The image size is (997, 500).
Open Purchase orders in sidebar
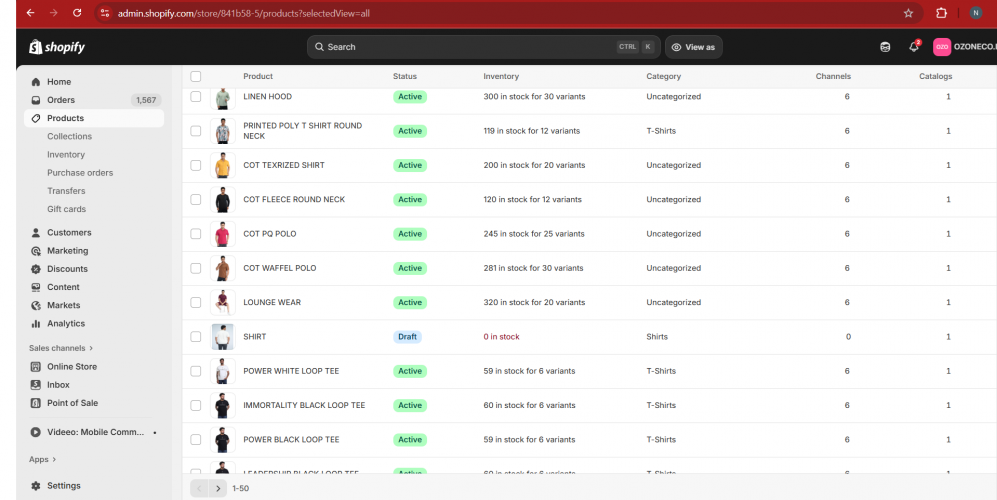(x=80, y=172)
